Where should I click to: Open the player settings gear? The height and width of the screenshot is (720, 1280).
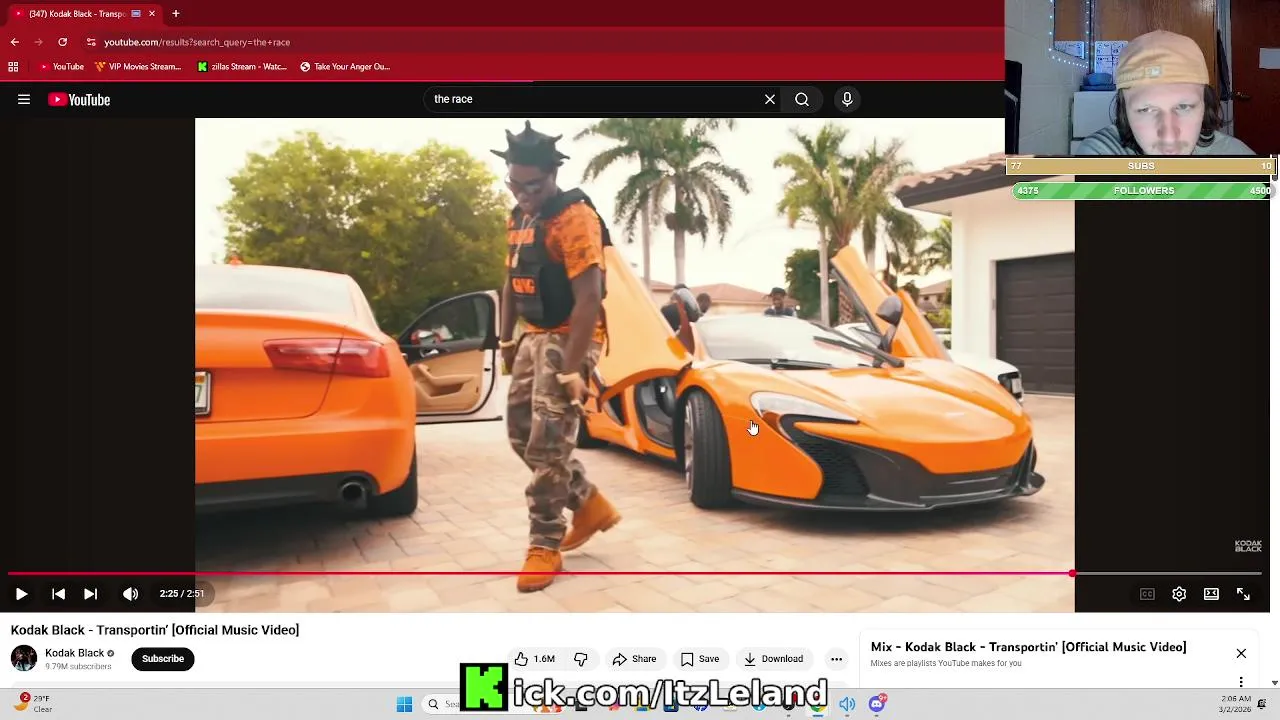click(x=1179, y=594)
